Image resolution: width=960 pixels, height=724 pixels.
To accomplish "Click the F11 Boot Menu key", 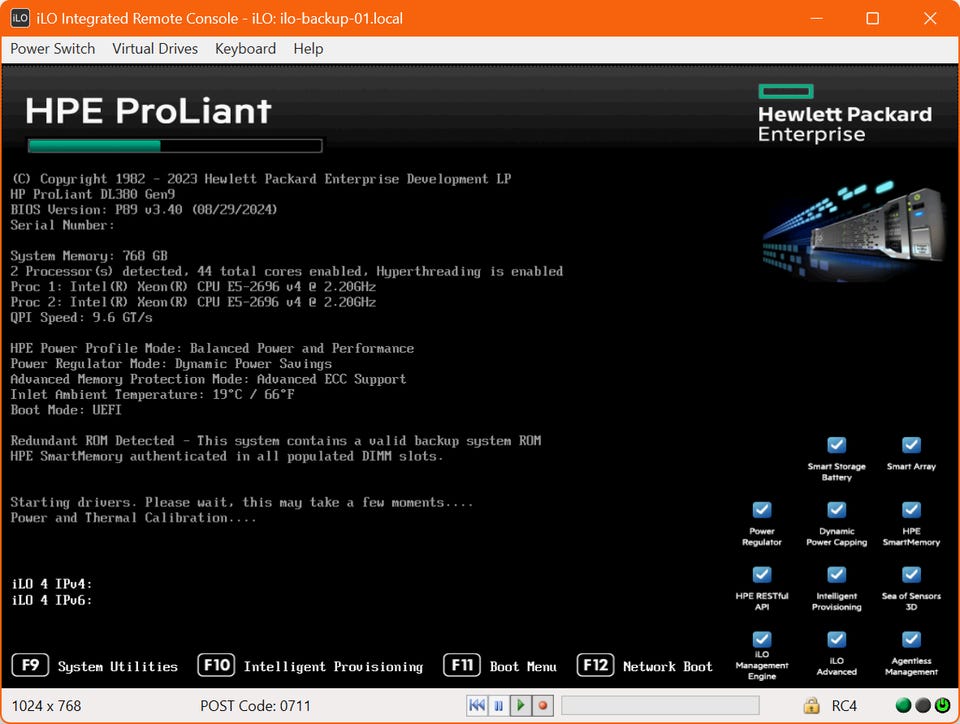I will click(x=462, y=665).
